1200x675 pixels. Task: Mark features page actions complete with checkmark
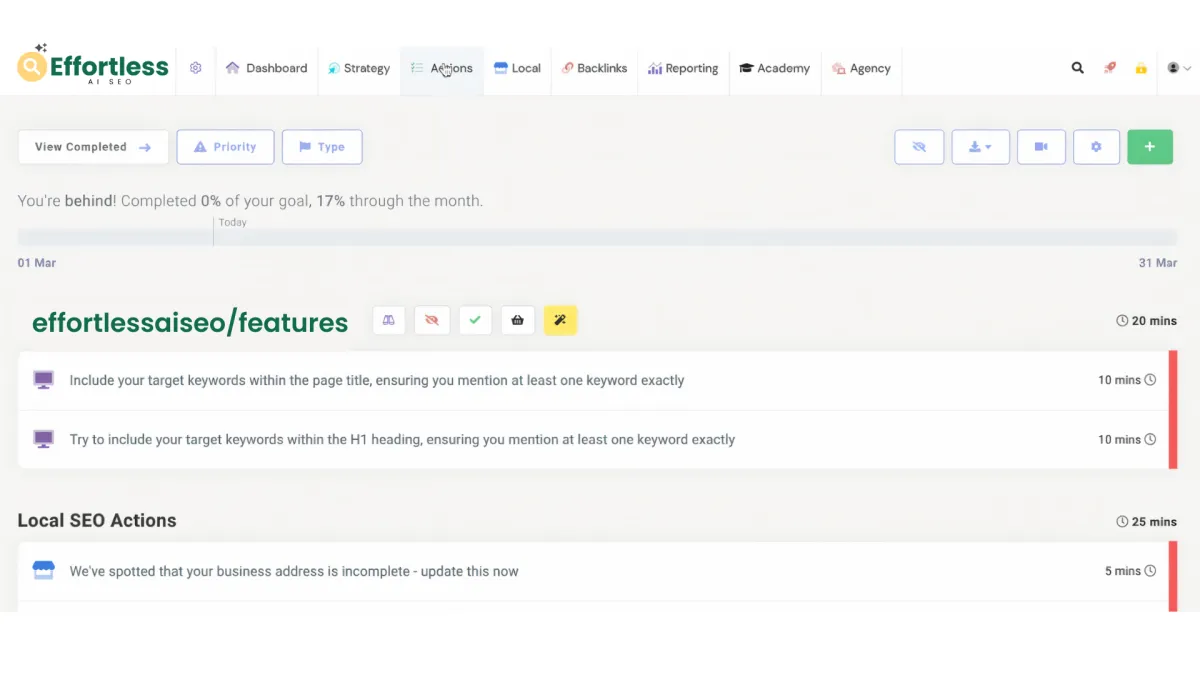475,320
